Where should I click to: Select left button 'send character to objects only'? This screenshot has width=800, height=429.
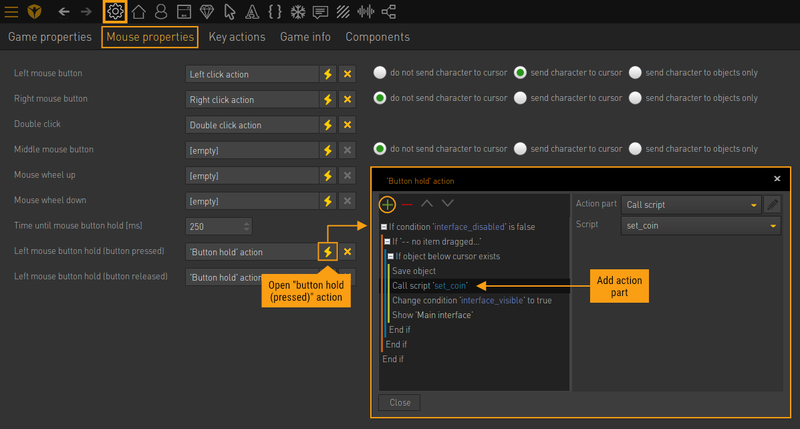click(635, 72)
